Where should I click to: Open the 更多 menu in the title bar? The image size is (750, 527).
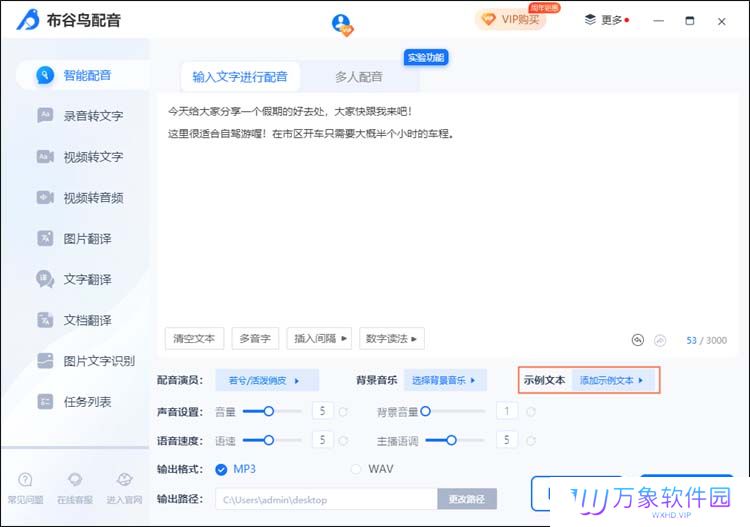tap(607, 20)
